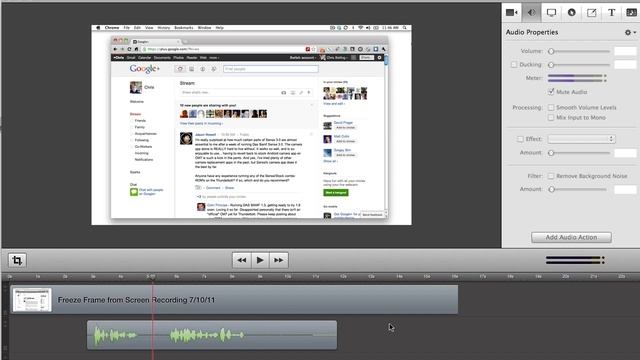Click the Volume slider handle
Viewport: 640px width, 360px height.
pos(551,51)
